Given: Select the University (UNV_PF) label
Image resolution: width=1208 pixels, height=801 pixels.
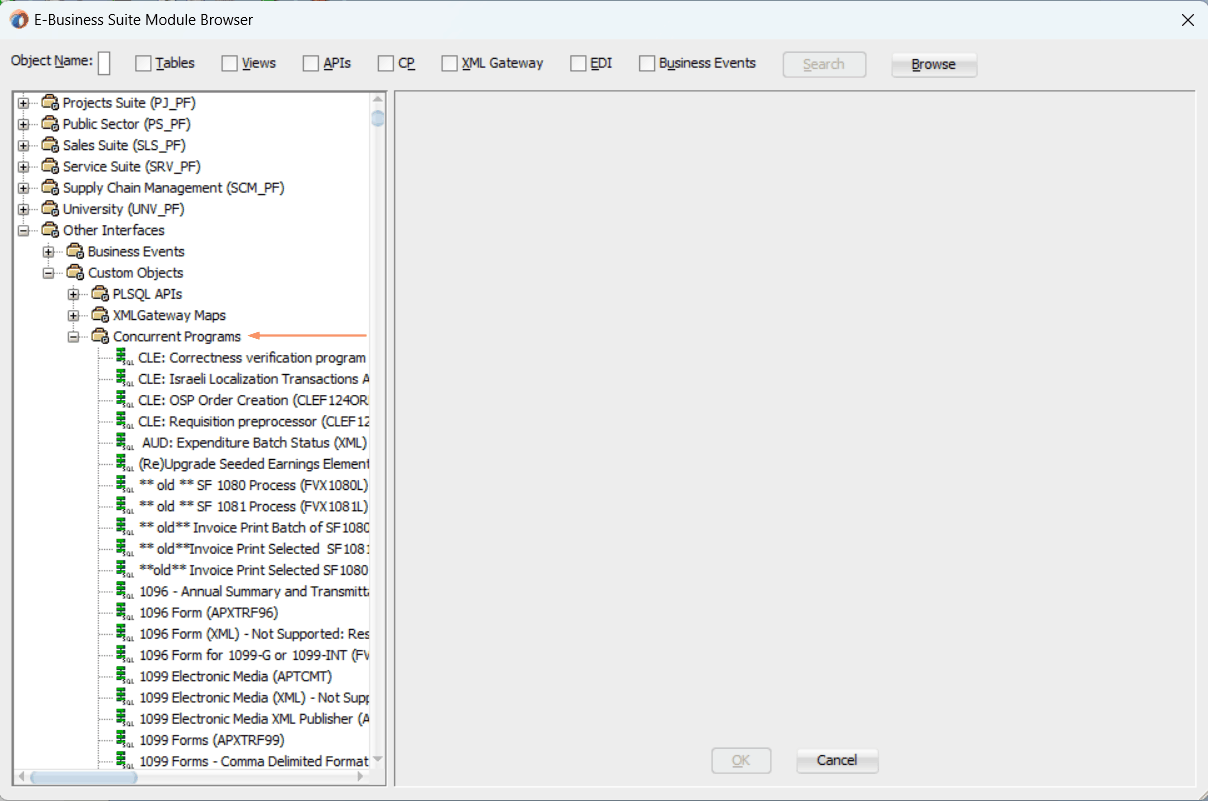Looking at the screenshot, I should point(123,209).
